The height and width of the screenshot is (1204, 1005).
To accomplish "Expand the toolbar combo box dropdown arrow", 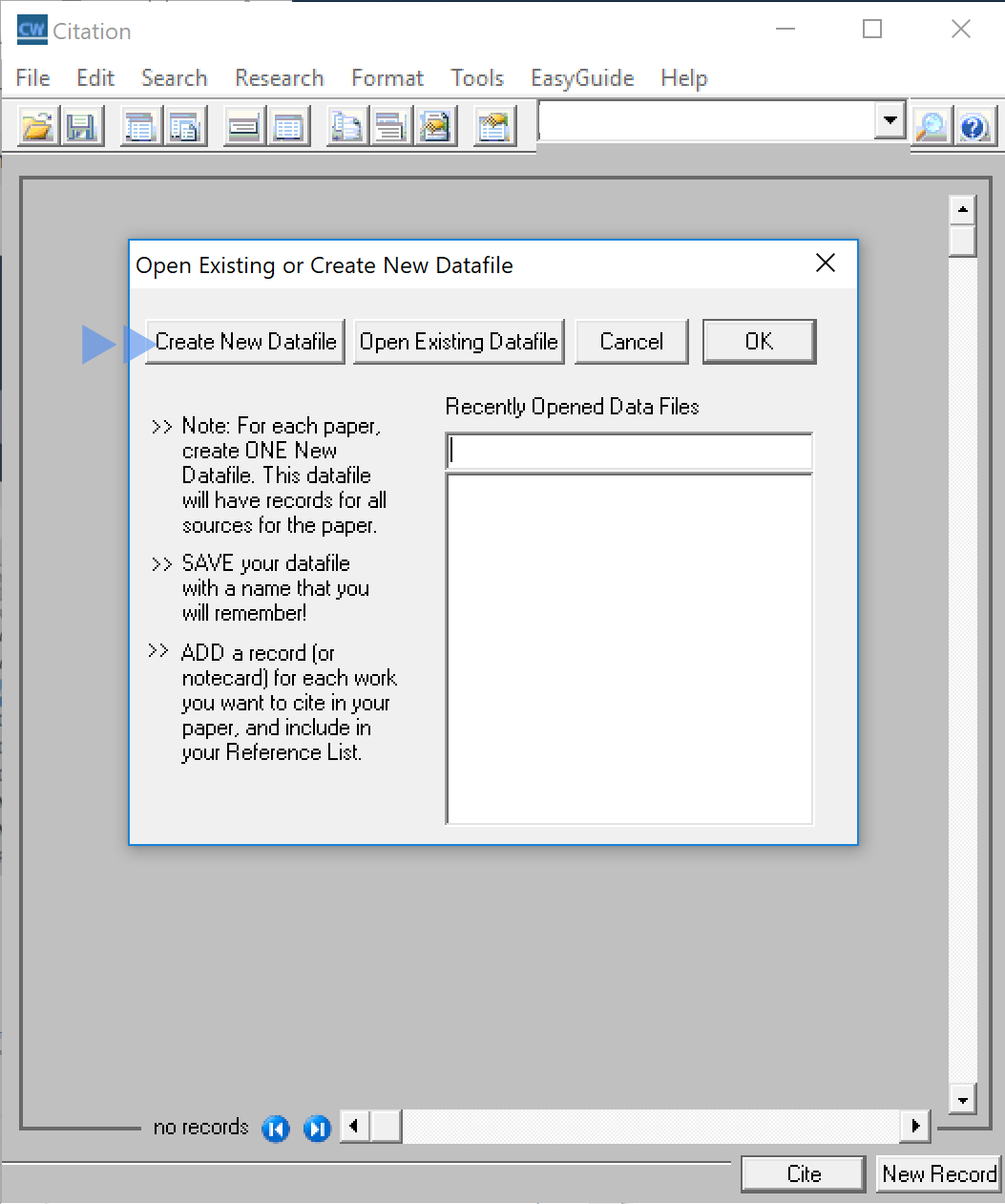I will tap(890, 120).
